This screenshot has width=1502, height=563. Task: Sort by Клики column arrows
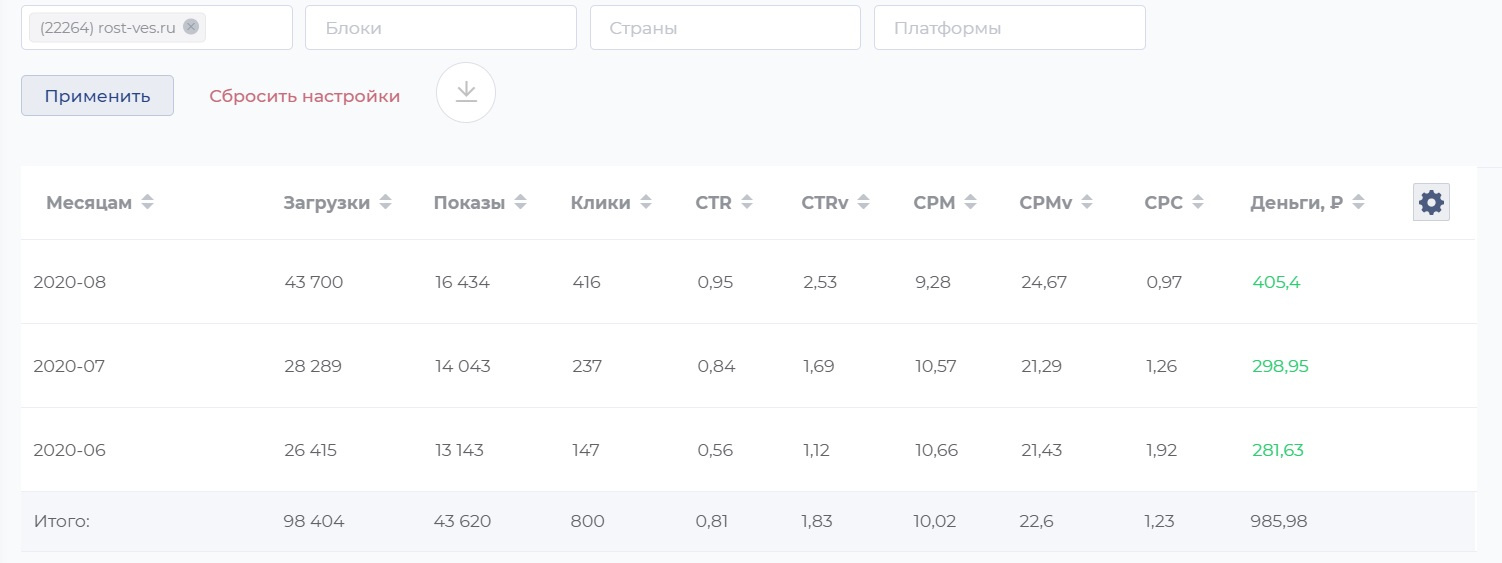tap(646, 203)
